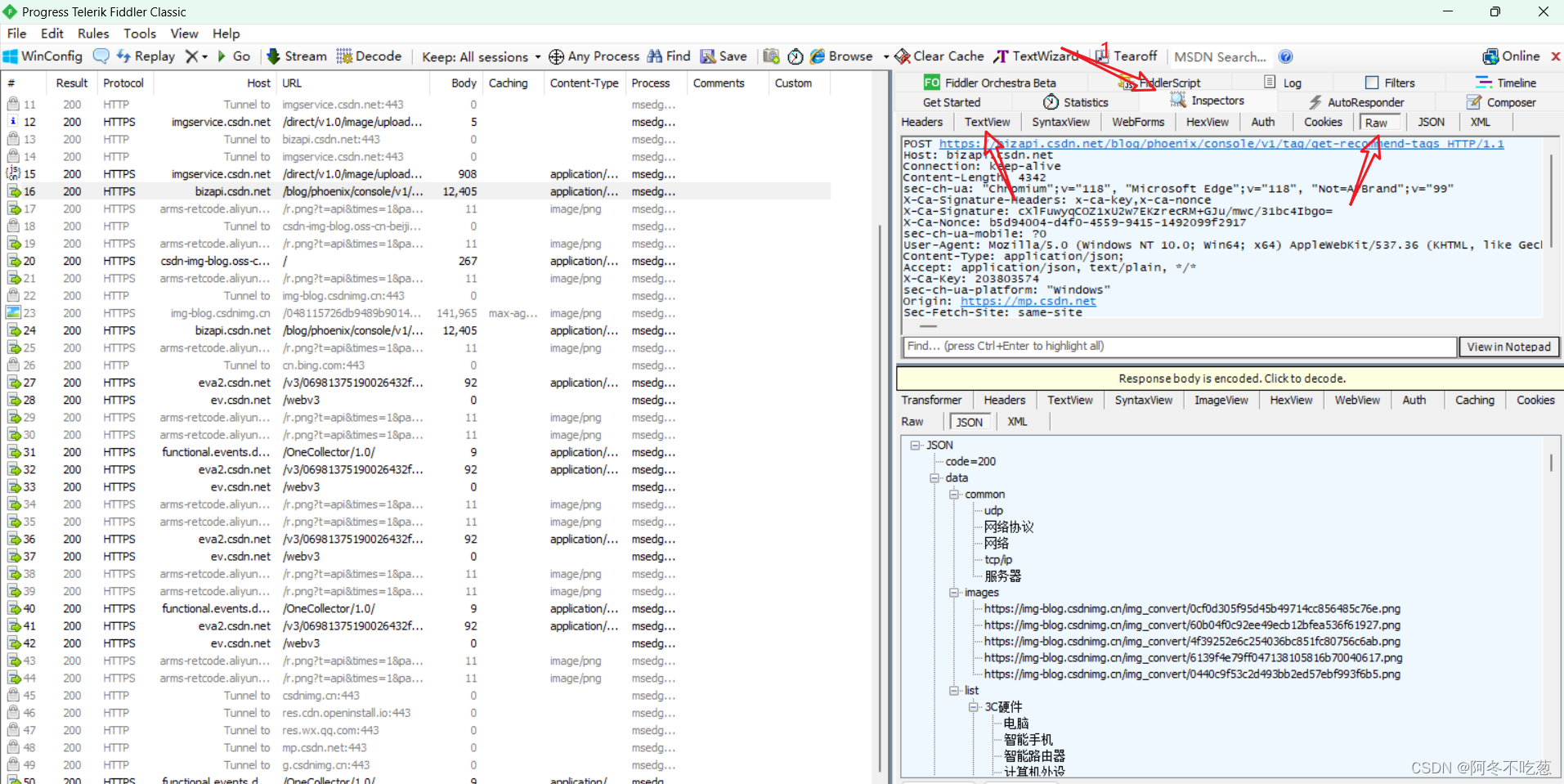The height and width of the screenshot is (784, 1564).
Task: Select session 23 img-blog.csdnimg.cn
Action: click(x=417, y=313)
